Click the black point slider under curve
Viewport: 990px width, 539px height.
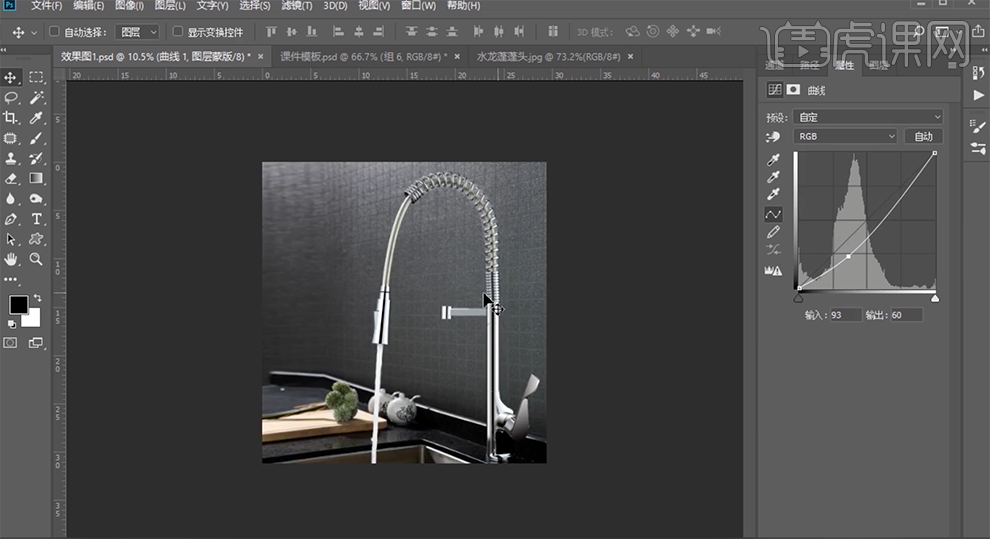pos(799,298)
